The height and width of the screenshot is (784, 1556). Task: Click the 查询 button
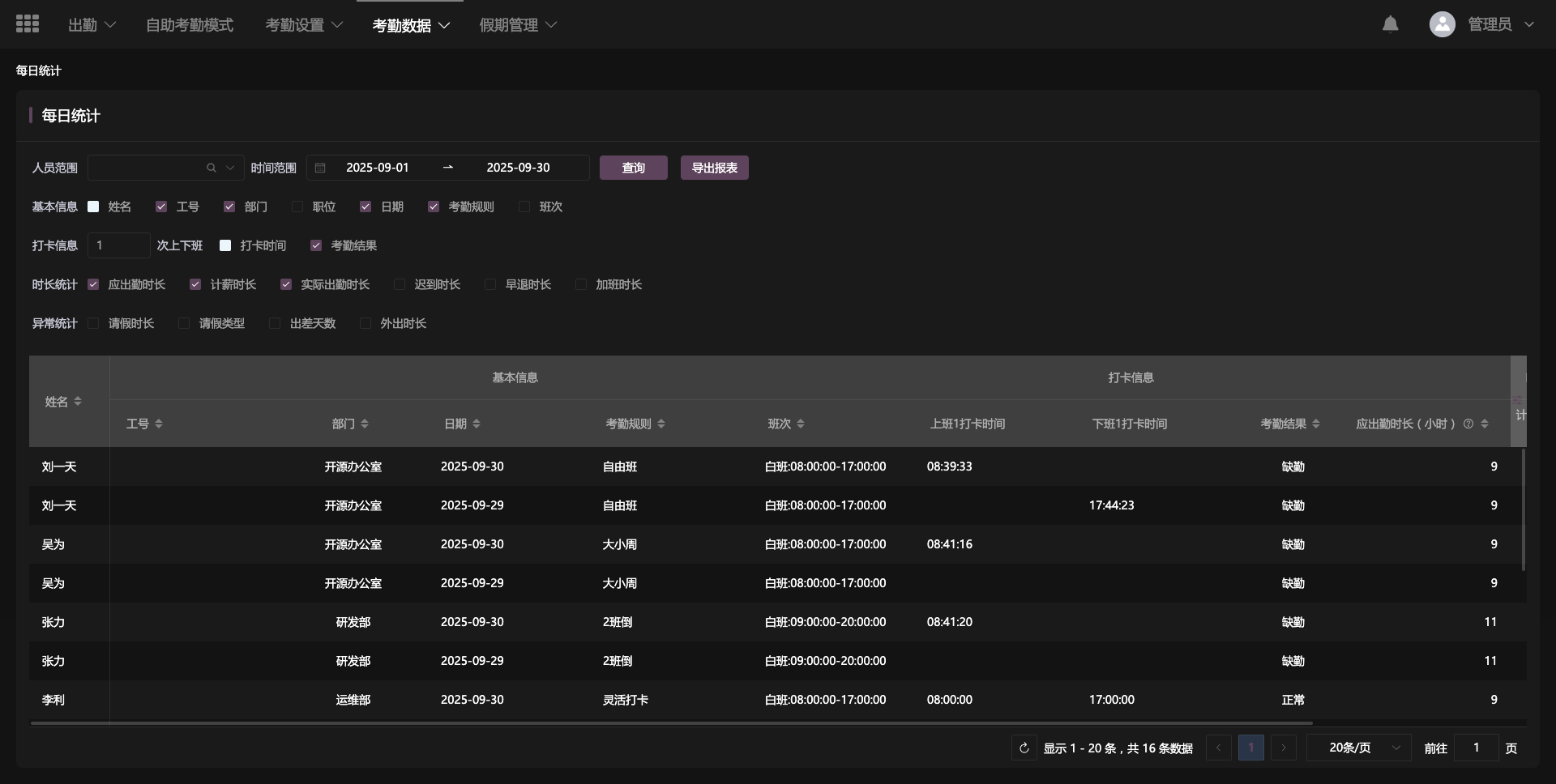tap(633, 168)
